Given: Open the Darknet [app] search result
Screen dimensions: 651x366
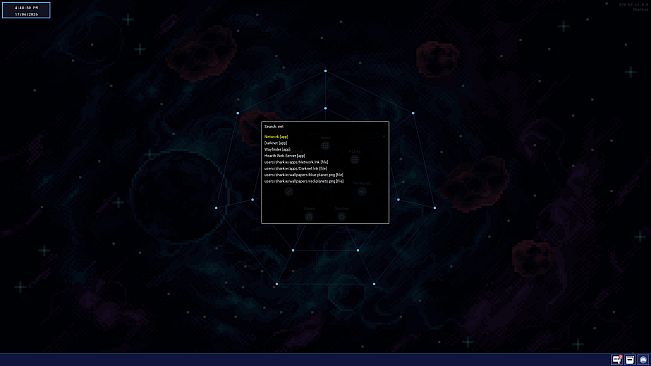Looking at the screenshot, I should click(276, 143).
